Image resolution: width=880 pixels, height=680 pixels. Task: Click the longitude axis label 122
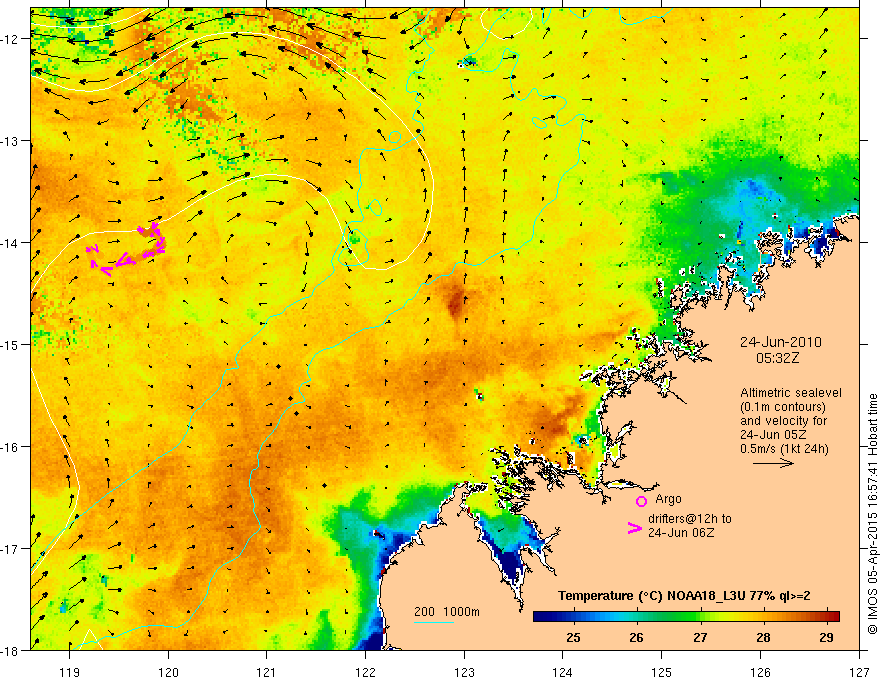point(365,672)
